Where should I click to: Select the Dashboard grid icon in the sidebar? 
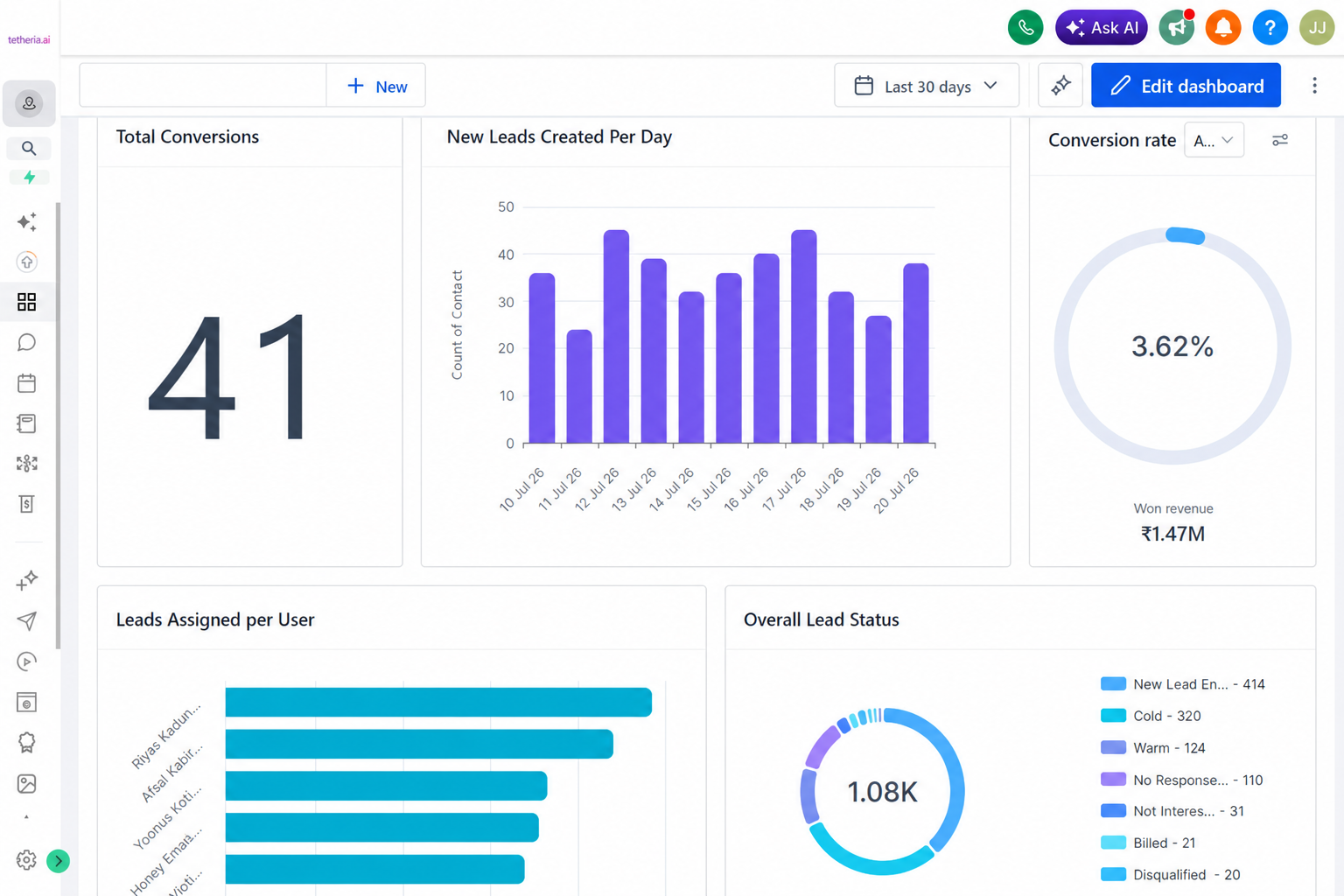pos(27,302)
